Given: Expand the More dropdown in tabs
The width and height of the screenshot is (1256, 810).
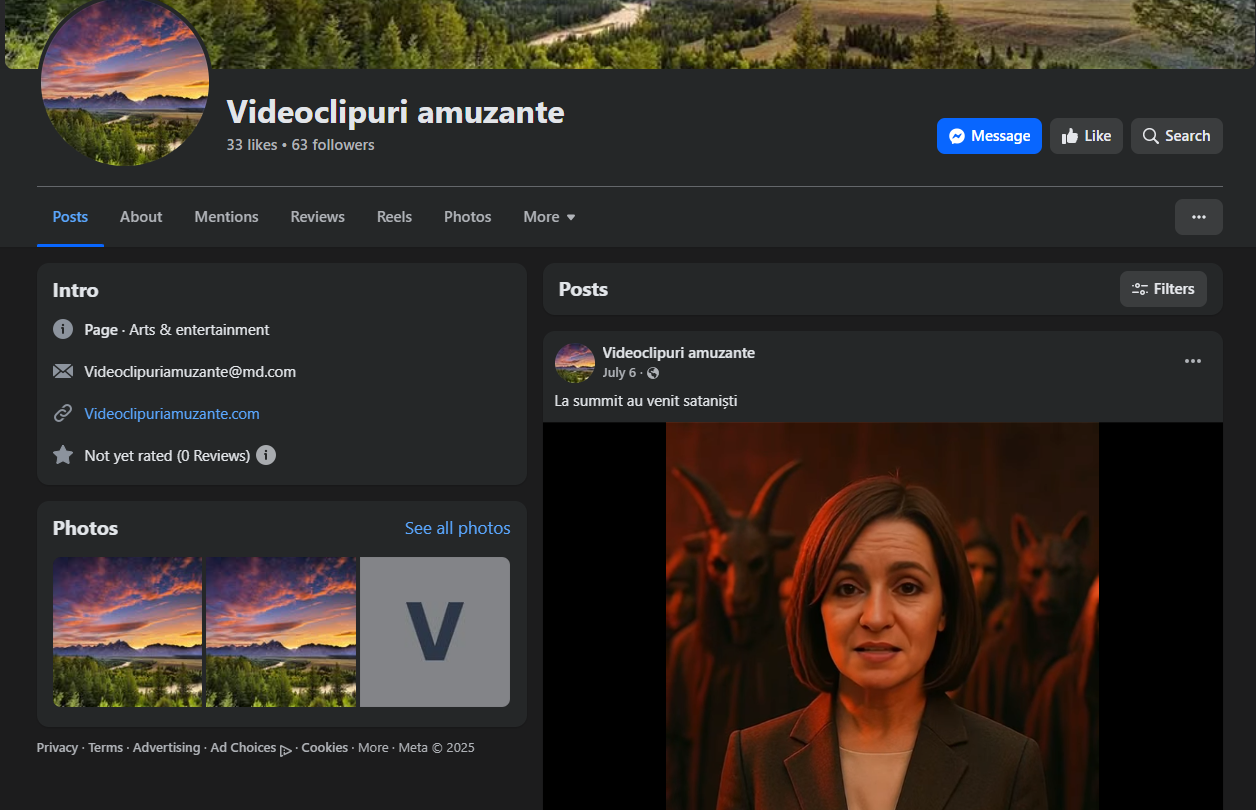Looking at the screenshot, I should point(549,217).
